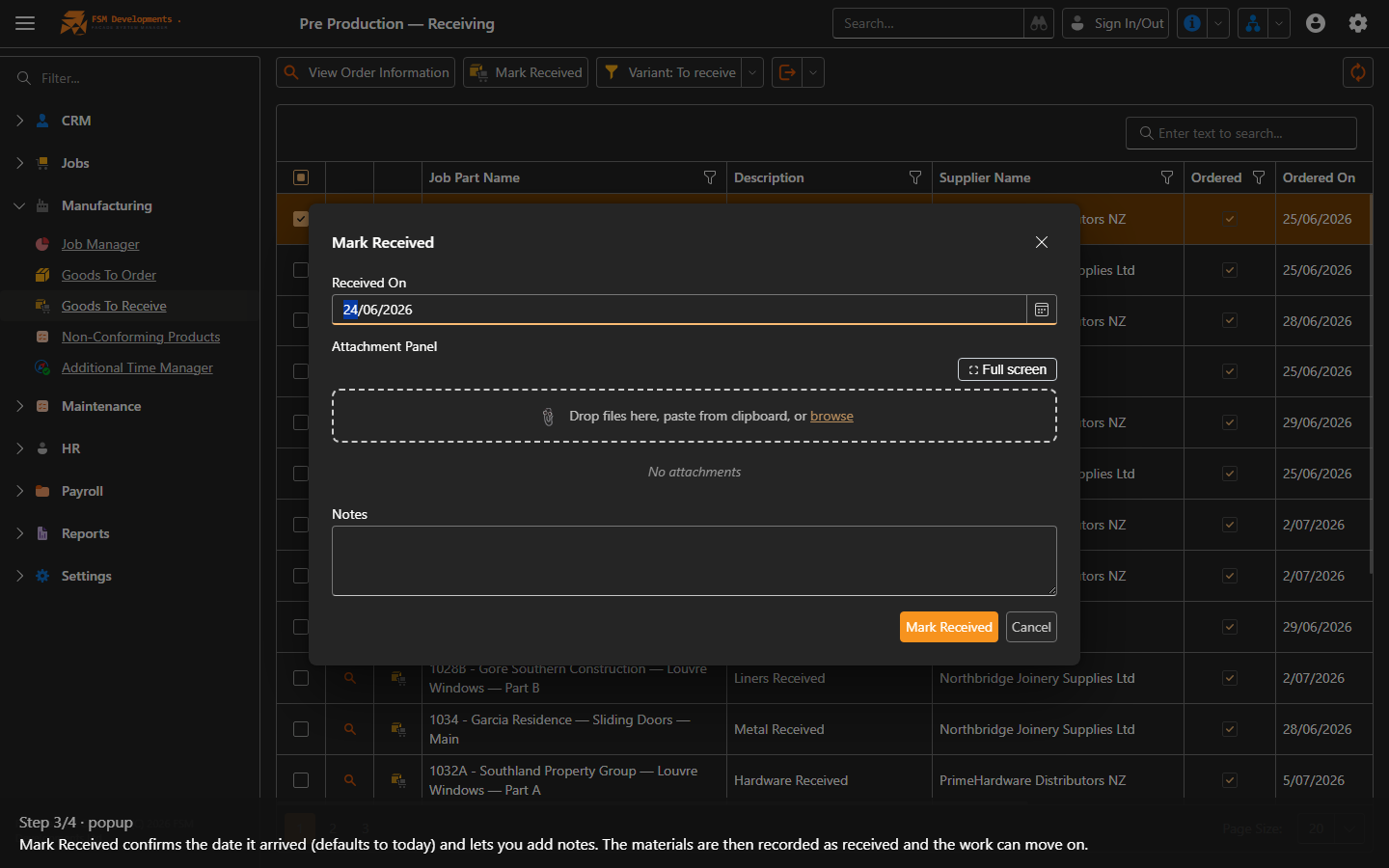Click the orange refresh icon

click(x=1358, y=72)
